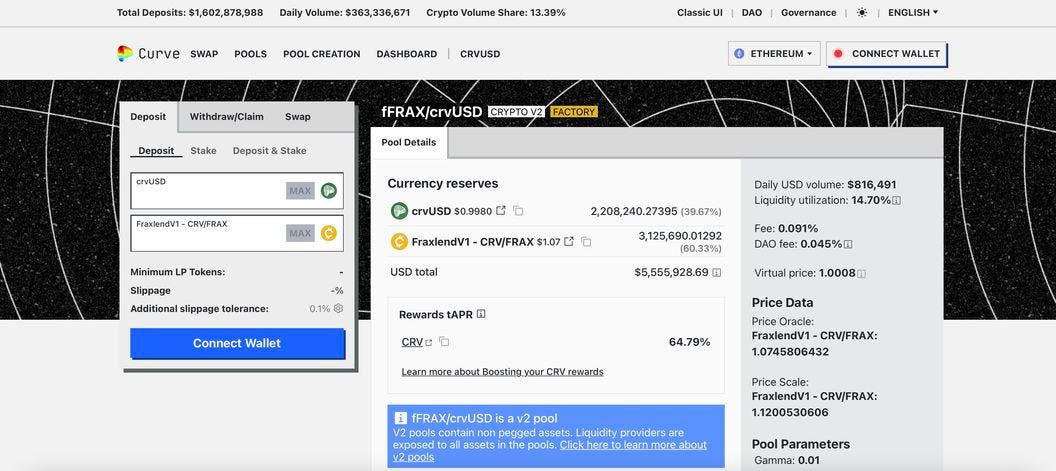Screen dimensions: 1056x471
Task: Click the Price Scale value 1.1200530606
Action: click(x=790, y=412)
